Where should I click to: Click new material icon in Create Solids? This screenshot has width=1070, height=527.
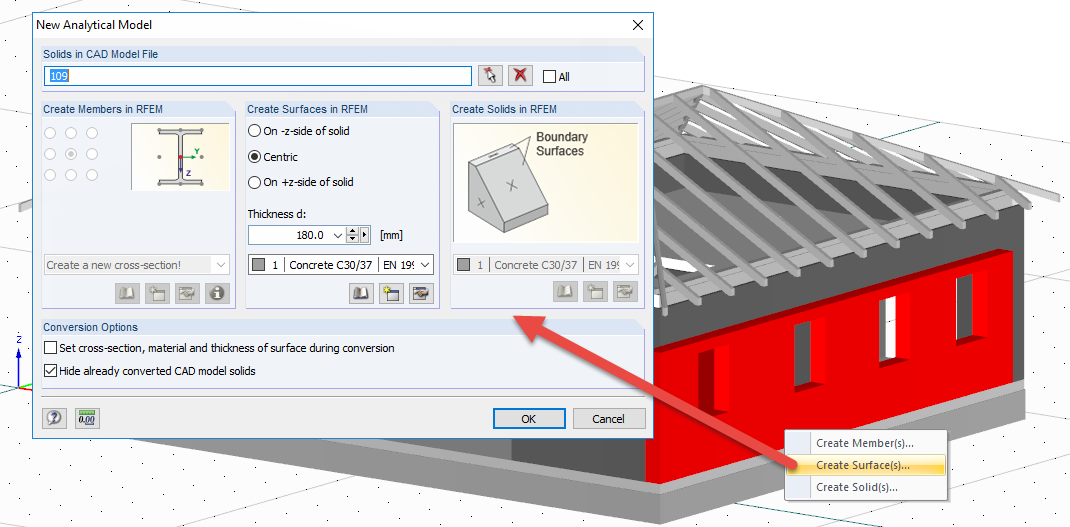pos(595,292)
